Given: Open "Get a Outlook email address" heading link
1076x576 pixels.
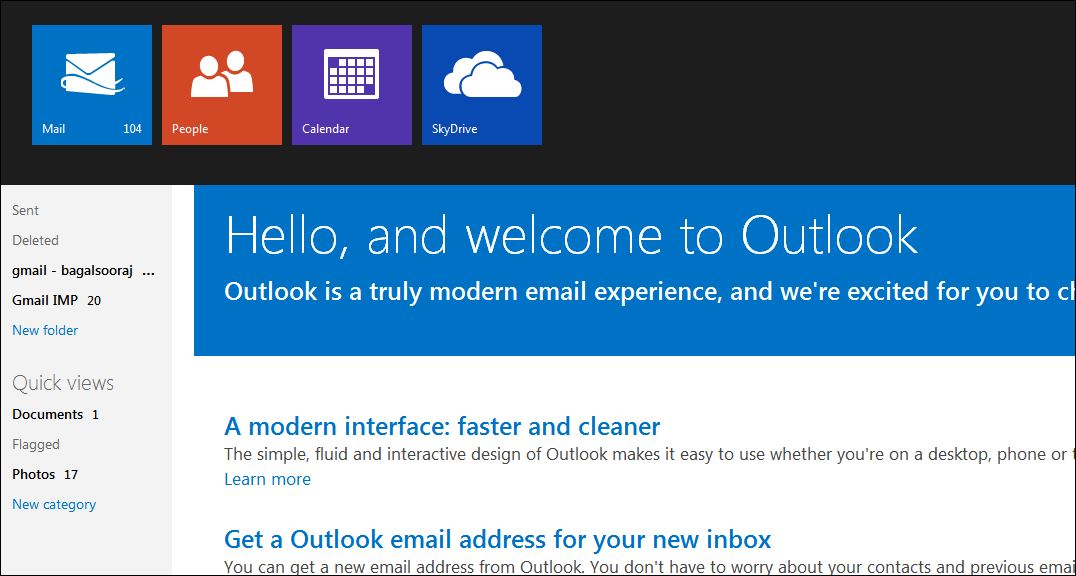Looking at the screenshot, I should (497, 540).
